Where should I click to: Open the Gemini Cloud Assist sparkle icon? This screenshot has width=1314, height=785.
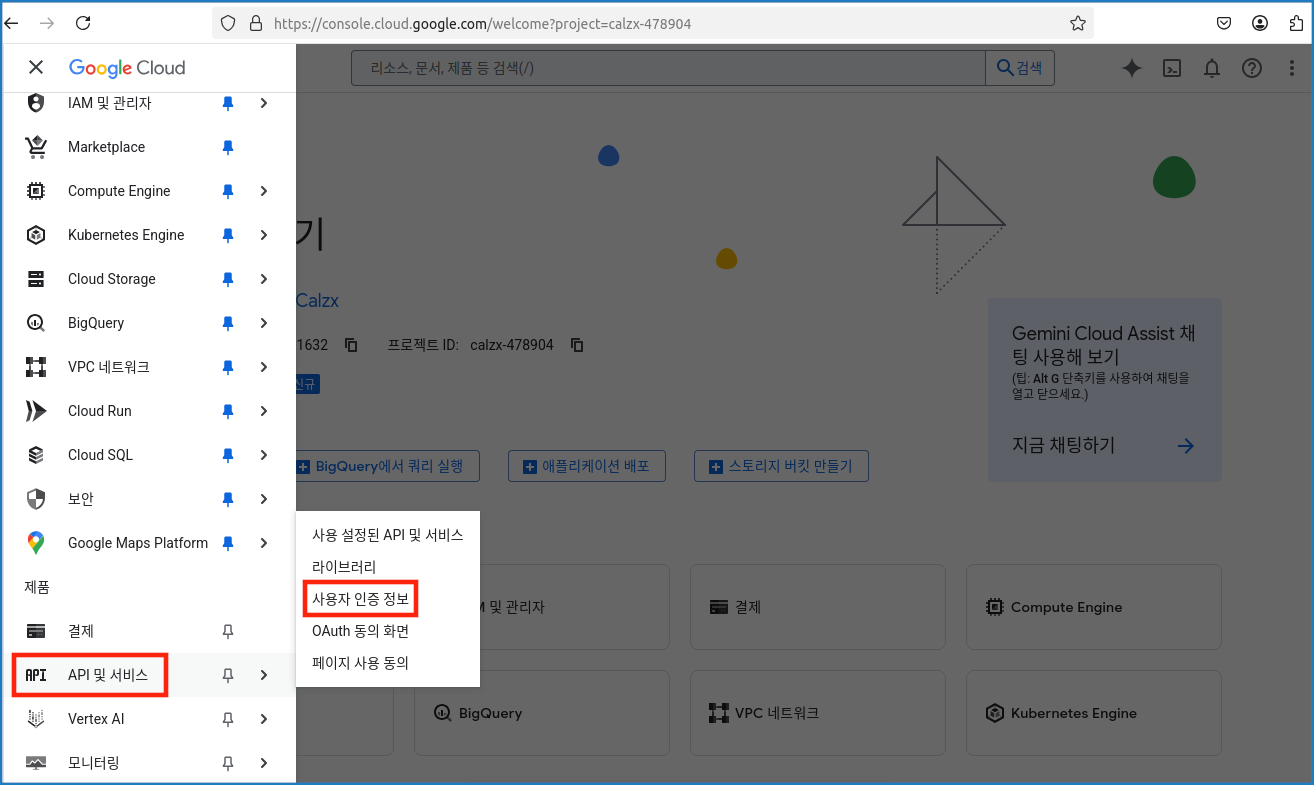[1131, 68]
